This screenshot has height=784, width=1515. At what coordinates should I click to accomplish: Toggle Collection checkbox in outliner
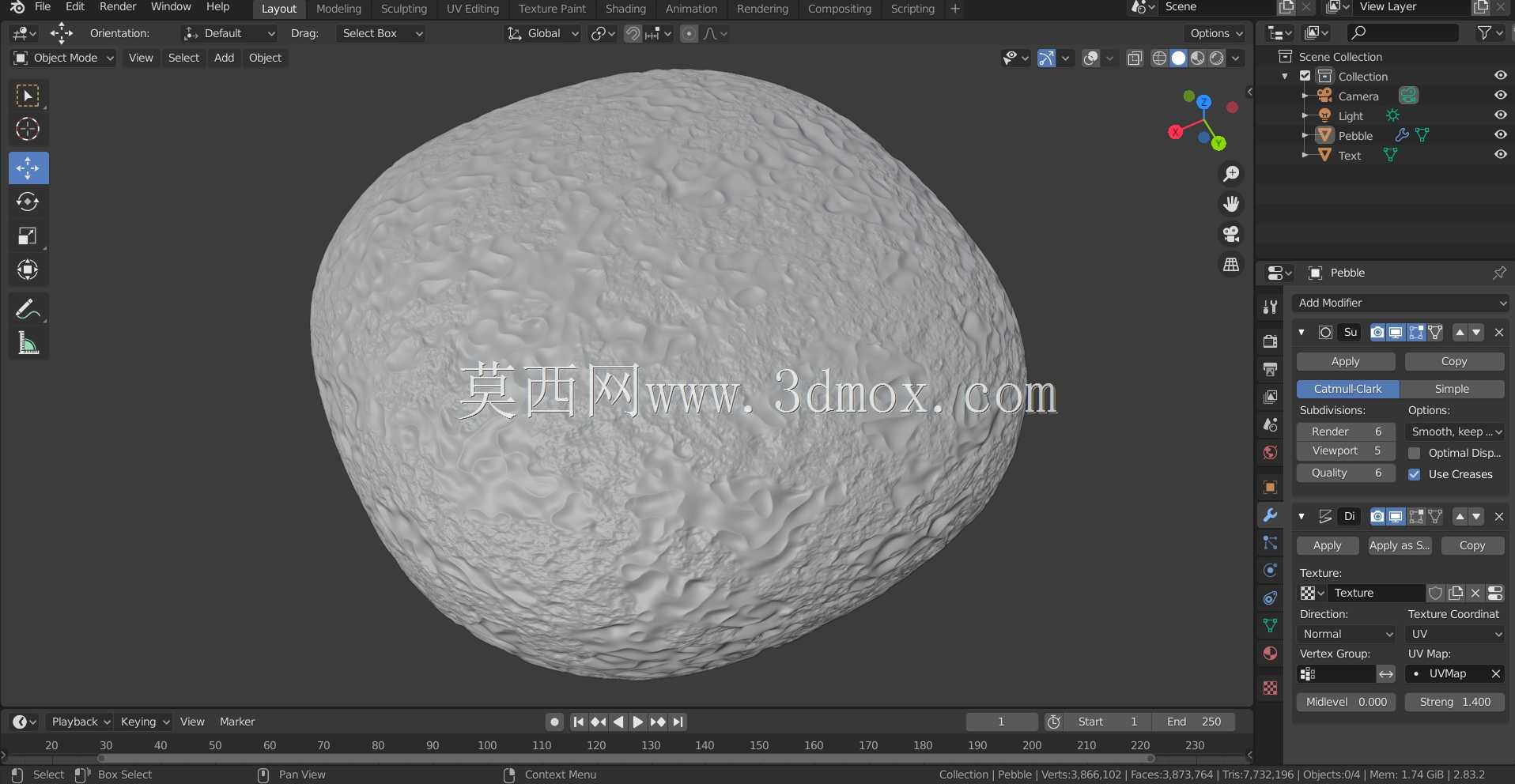tap(1305, 76)
